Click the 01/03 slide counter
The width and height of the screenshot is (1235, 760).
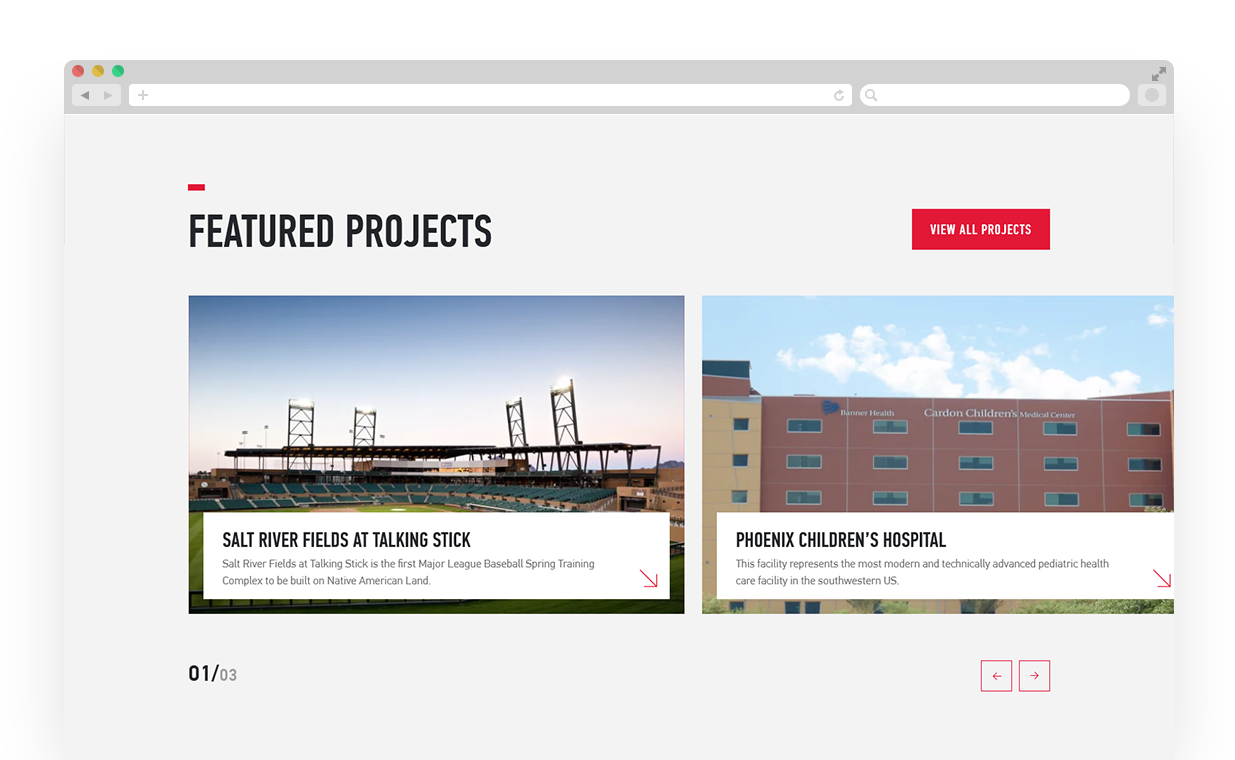pos(213,674)
